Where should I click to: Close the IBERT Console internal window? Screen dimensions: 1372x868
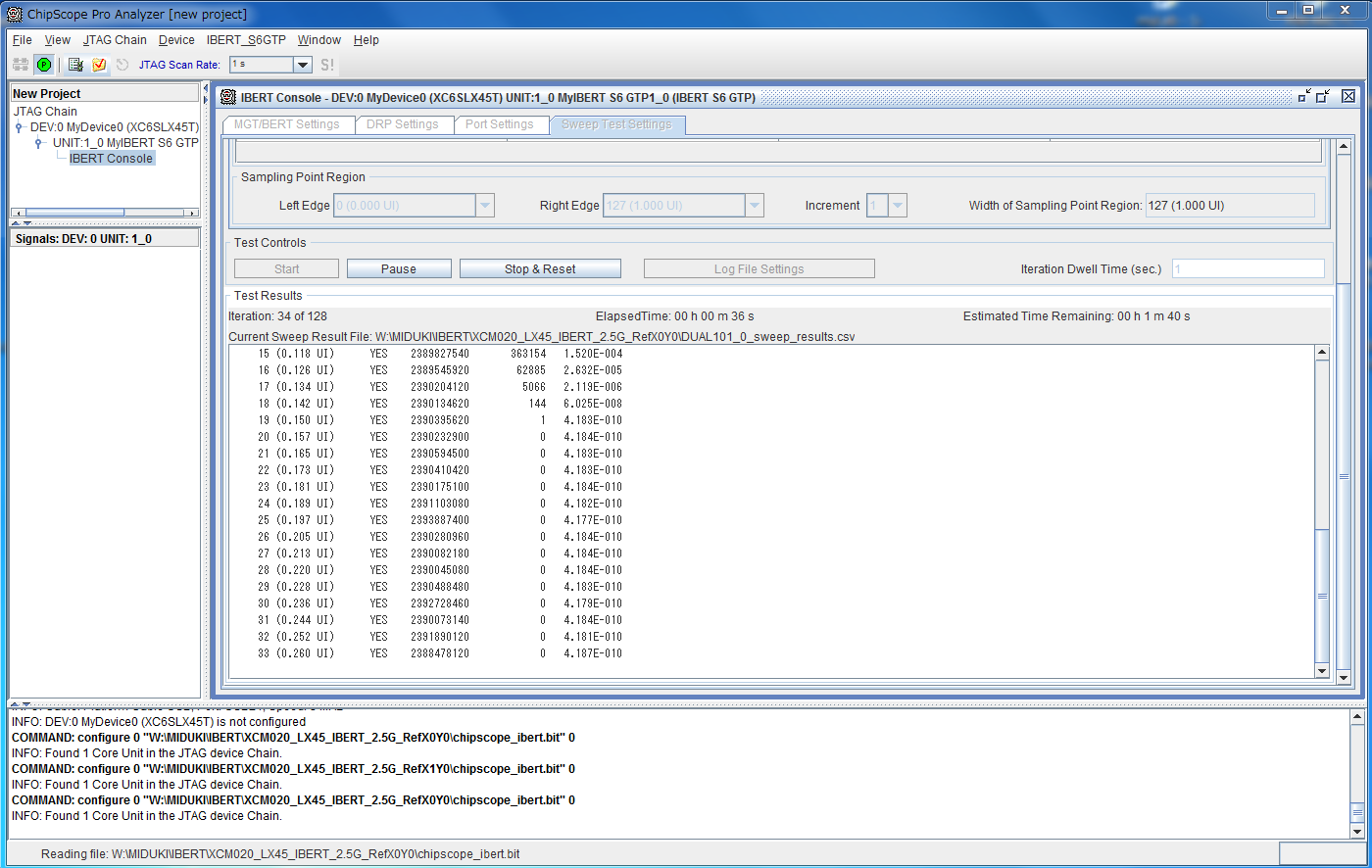tap(1348, 96)
